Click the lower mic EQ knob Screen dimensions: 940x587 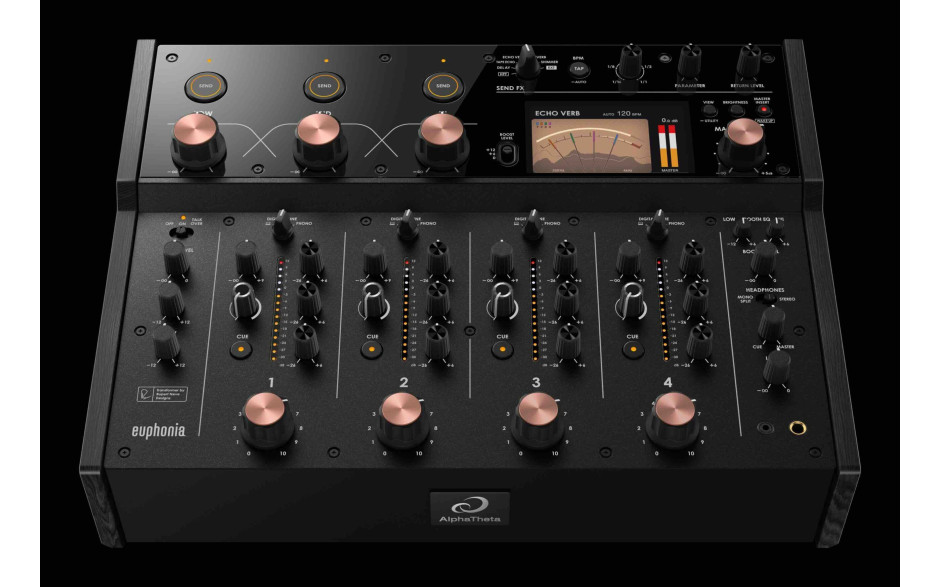(166, 344)
